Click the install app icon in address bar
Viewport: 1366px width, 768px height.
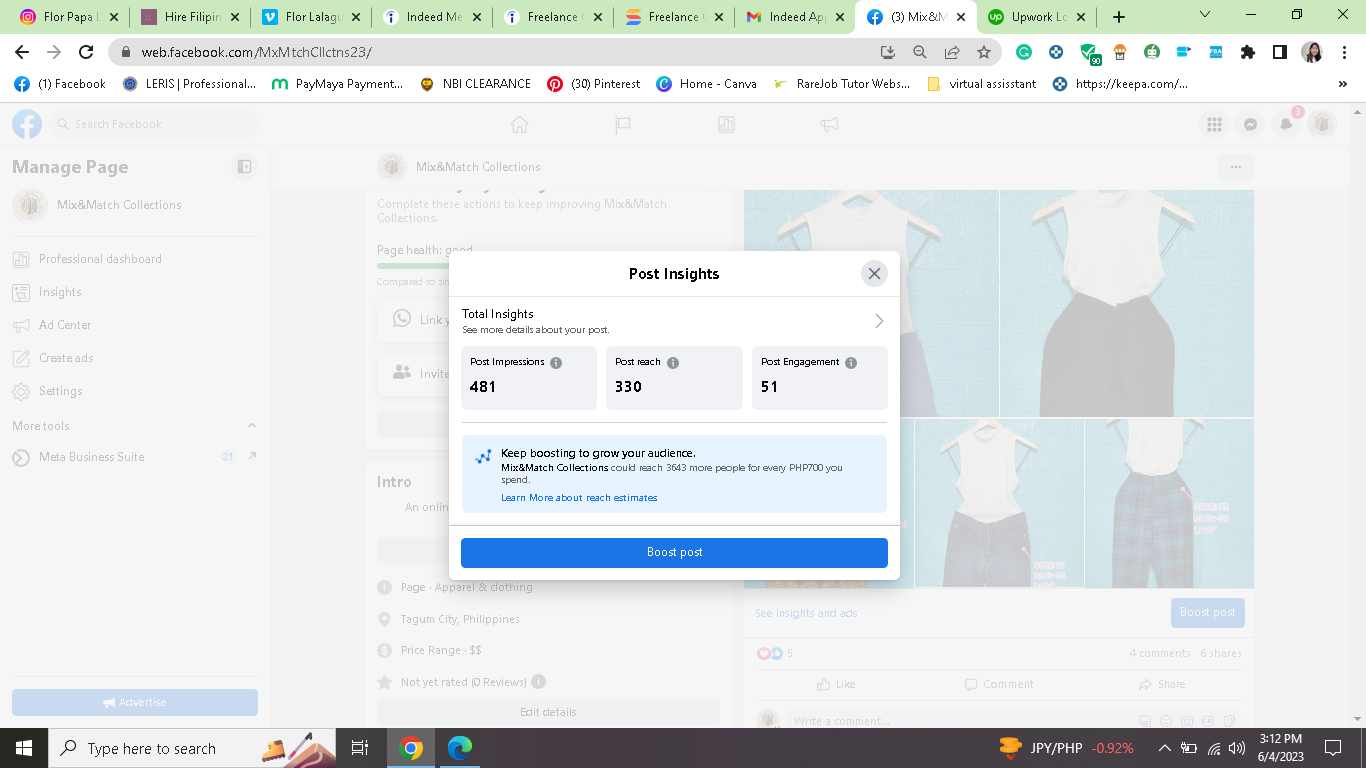coord(888,52)
